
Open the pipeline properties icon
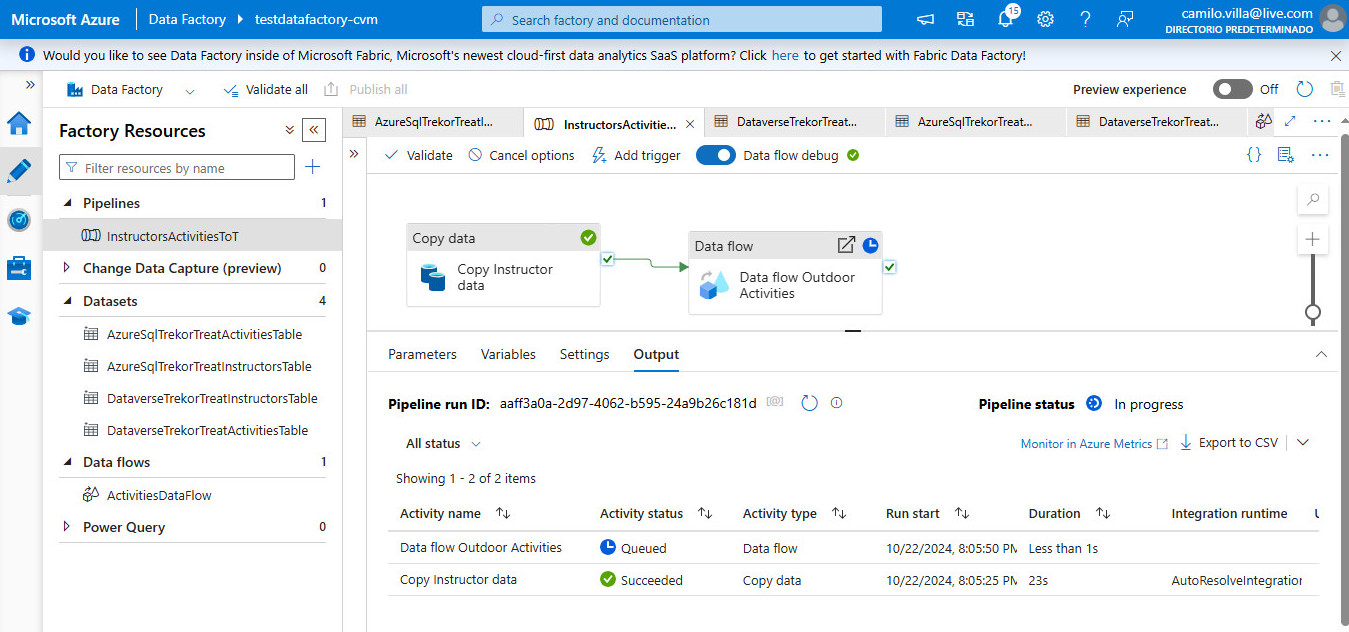(x=1286, y=155)
